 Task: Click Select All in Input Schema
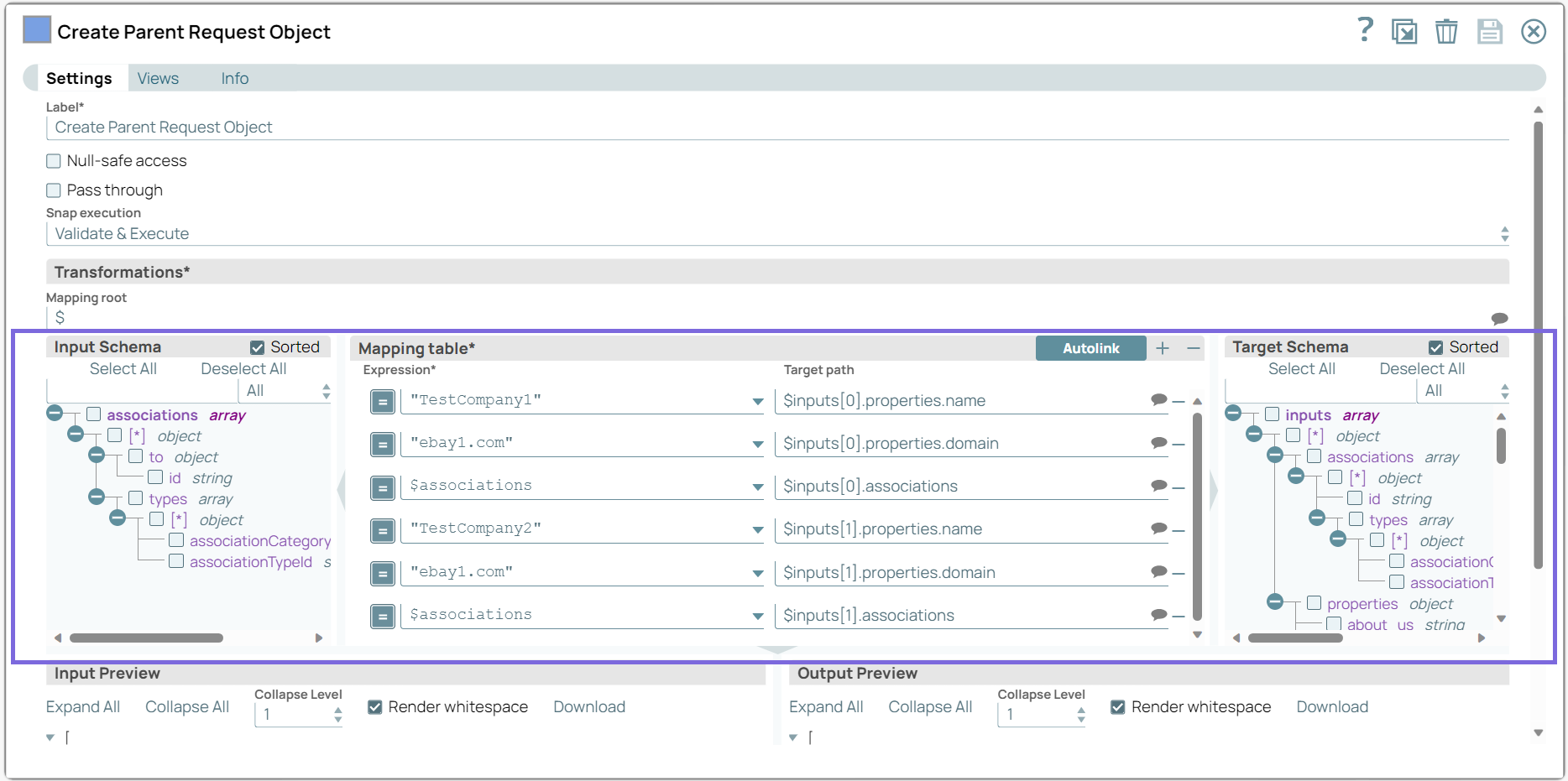[123, 369]
